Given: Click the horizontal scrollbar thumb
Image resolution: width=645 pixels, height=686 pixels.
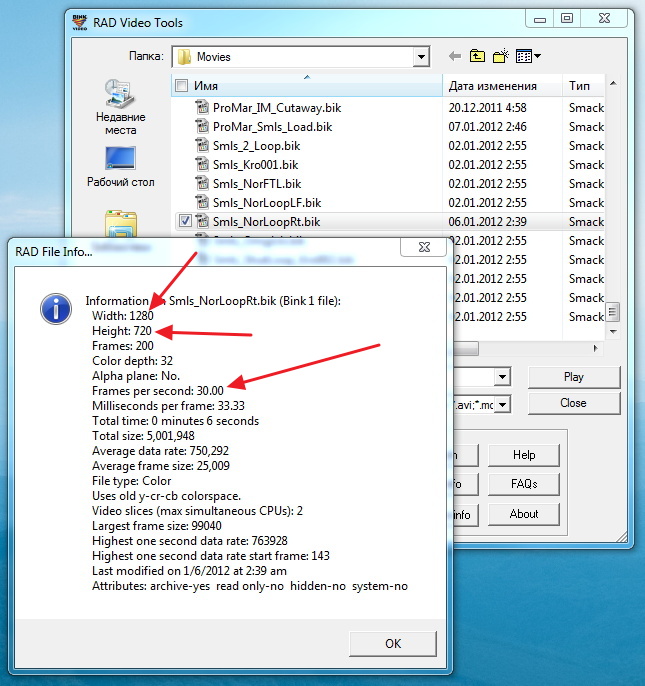Looking at the screenshot, I should [x=466, y=349].
